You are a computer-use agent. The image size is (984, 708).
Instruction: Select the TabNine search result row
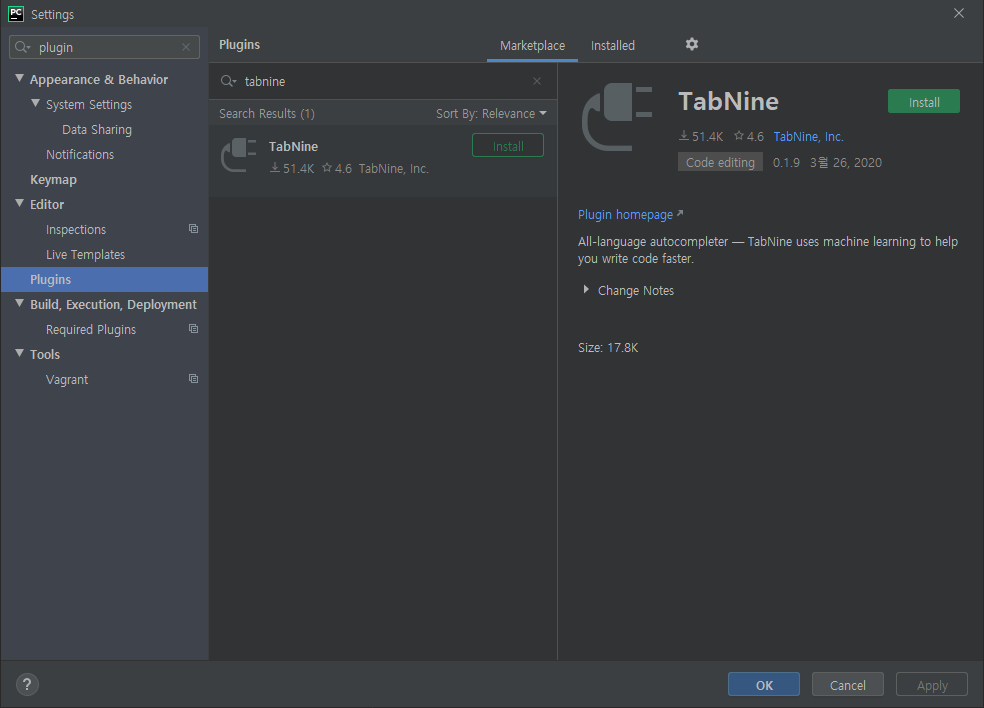point(383,160)
